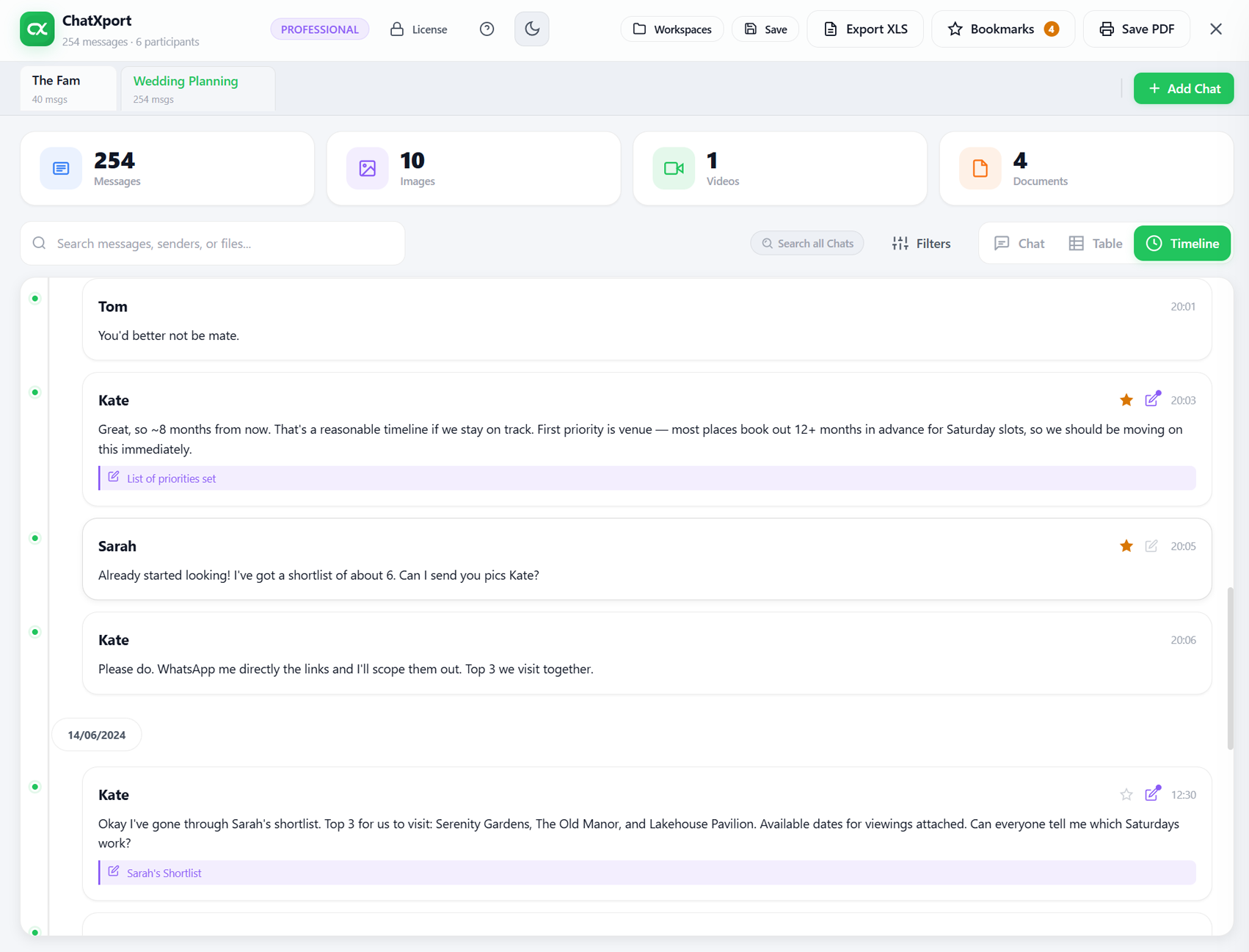1249x952 pixels.
Task: Star Kate's 12:30 message
Action: (1126, 795)
